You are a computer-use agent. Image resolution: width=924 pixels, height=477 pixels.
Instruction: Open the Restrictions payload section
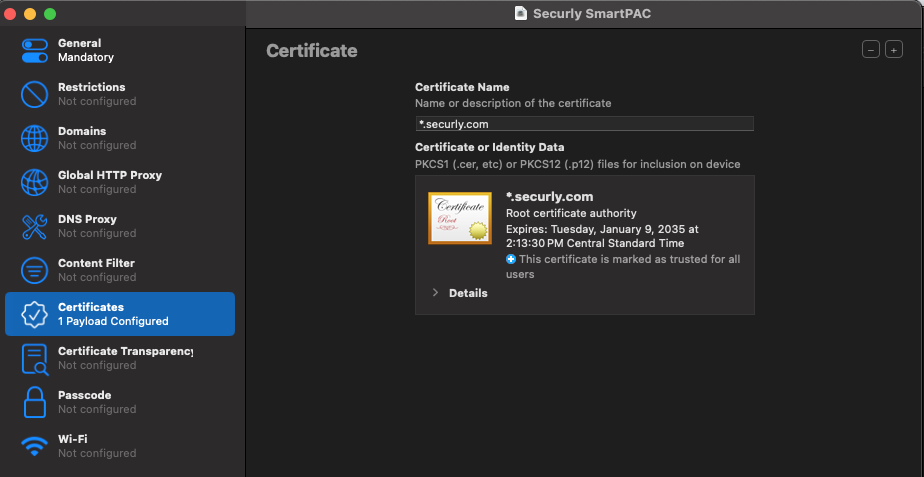pyautogui.click(x=120, y=94)
